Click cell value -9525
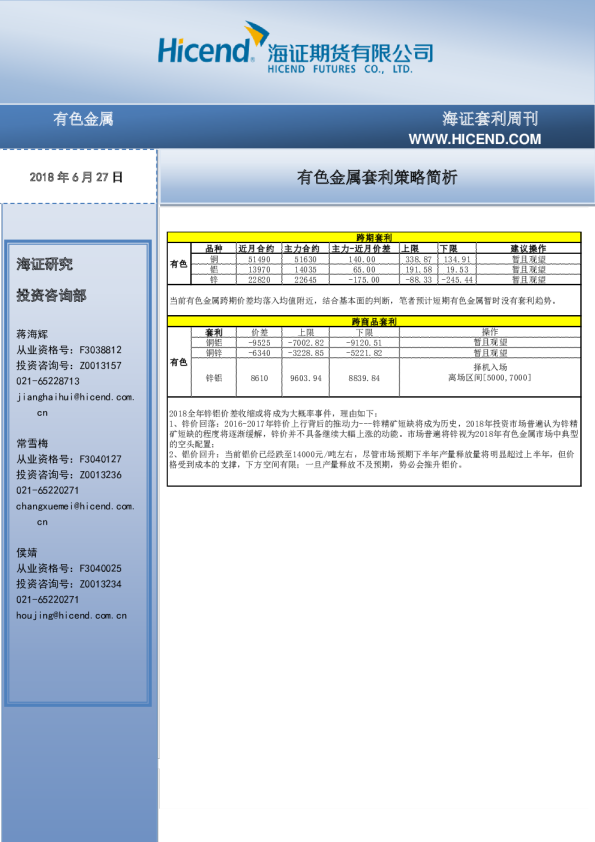 tap(259, 342)
